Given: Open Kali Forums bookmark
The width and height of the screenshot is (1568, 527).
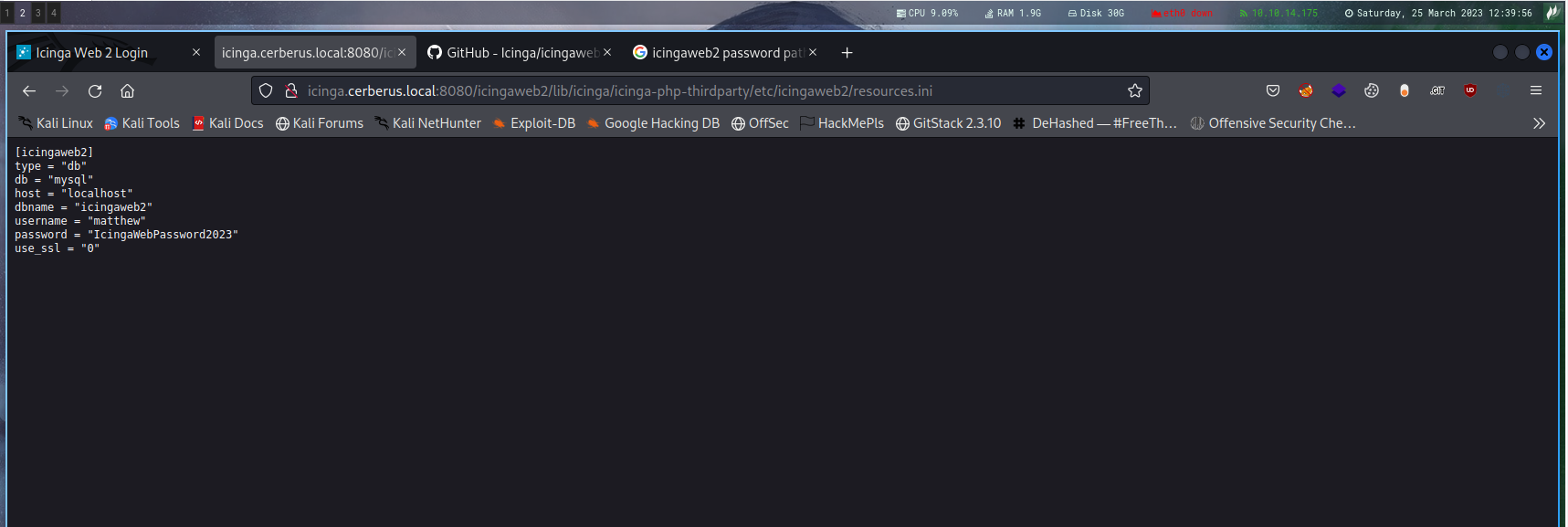Looking at the screenshot, I should pos(320,123).
